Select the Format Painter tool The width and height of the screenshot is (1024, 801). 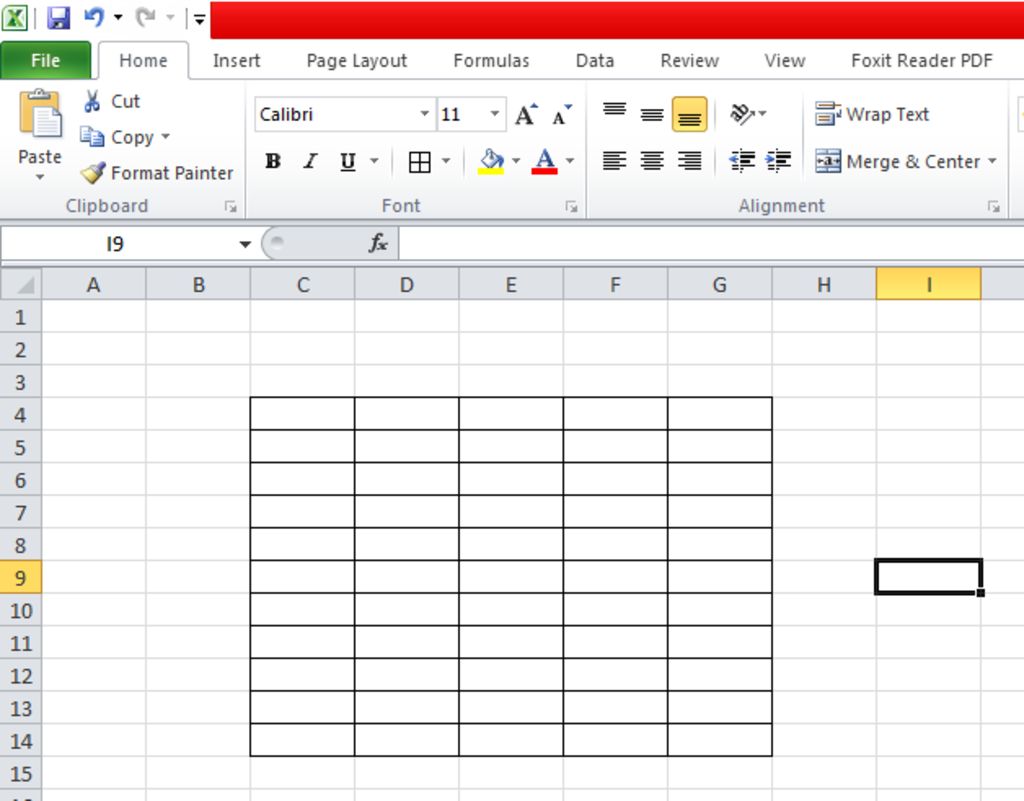[x=157, y=173]
